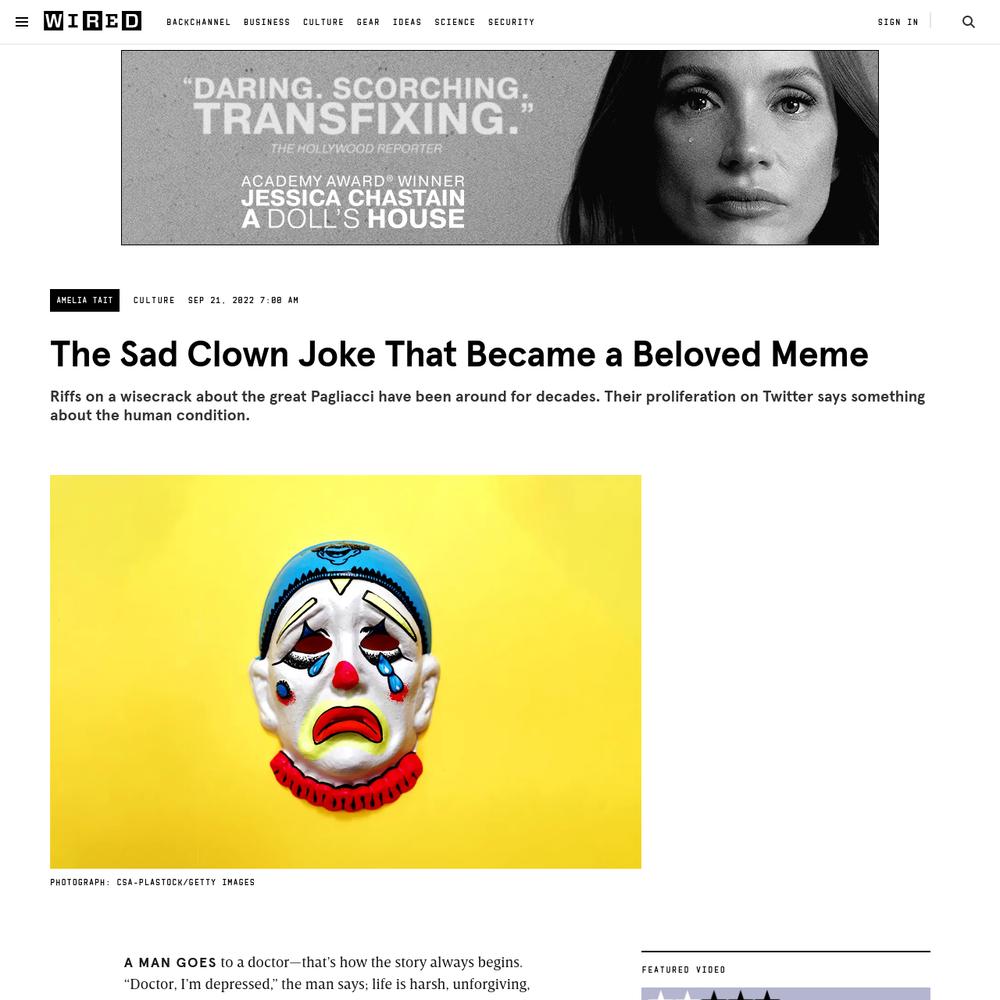Click the article headline about Sad Clown

click(x=459, y=354)
